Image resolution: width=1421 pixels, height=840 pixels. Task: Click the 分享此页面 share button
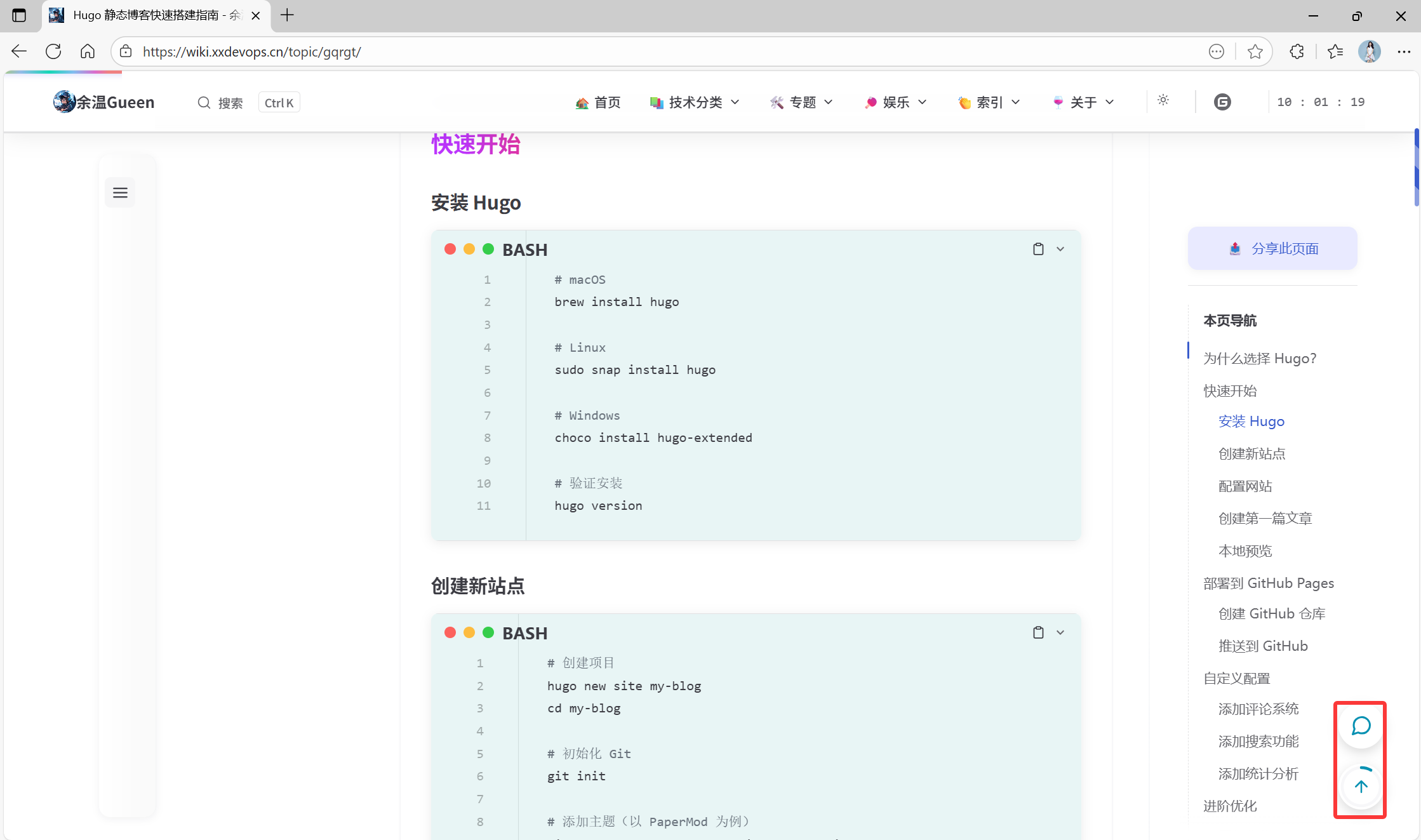click(1272, 248)
